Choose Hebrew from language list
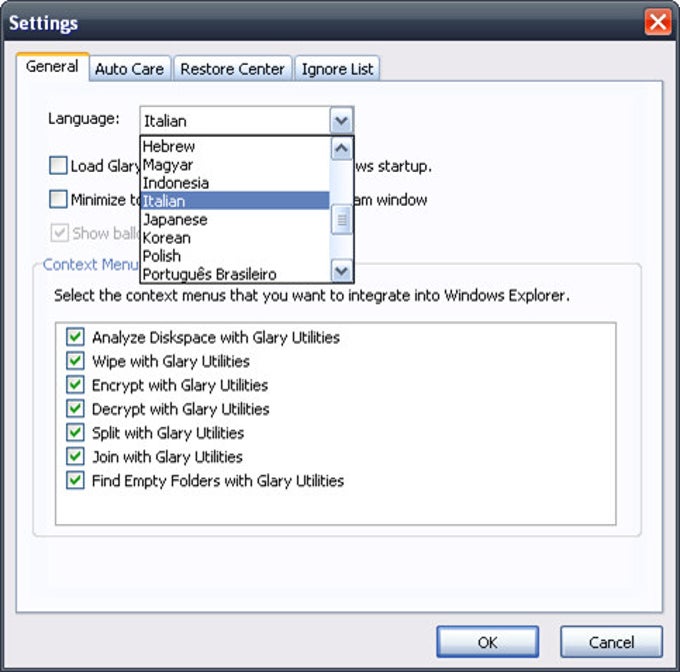This screenshot has height=672, width=680. tap(235, 147)
